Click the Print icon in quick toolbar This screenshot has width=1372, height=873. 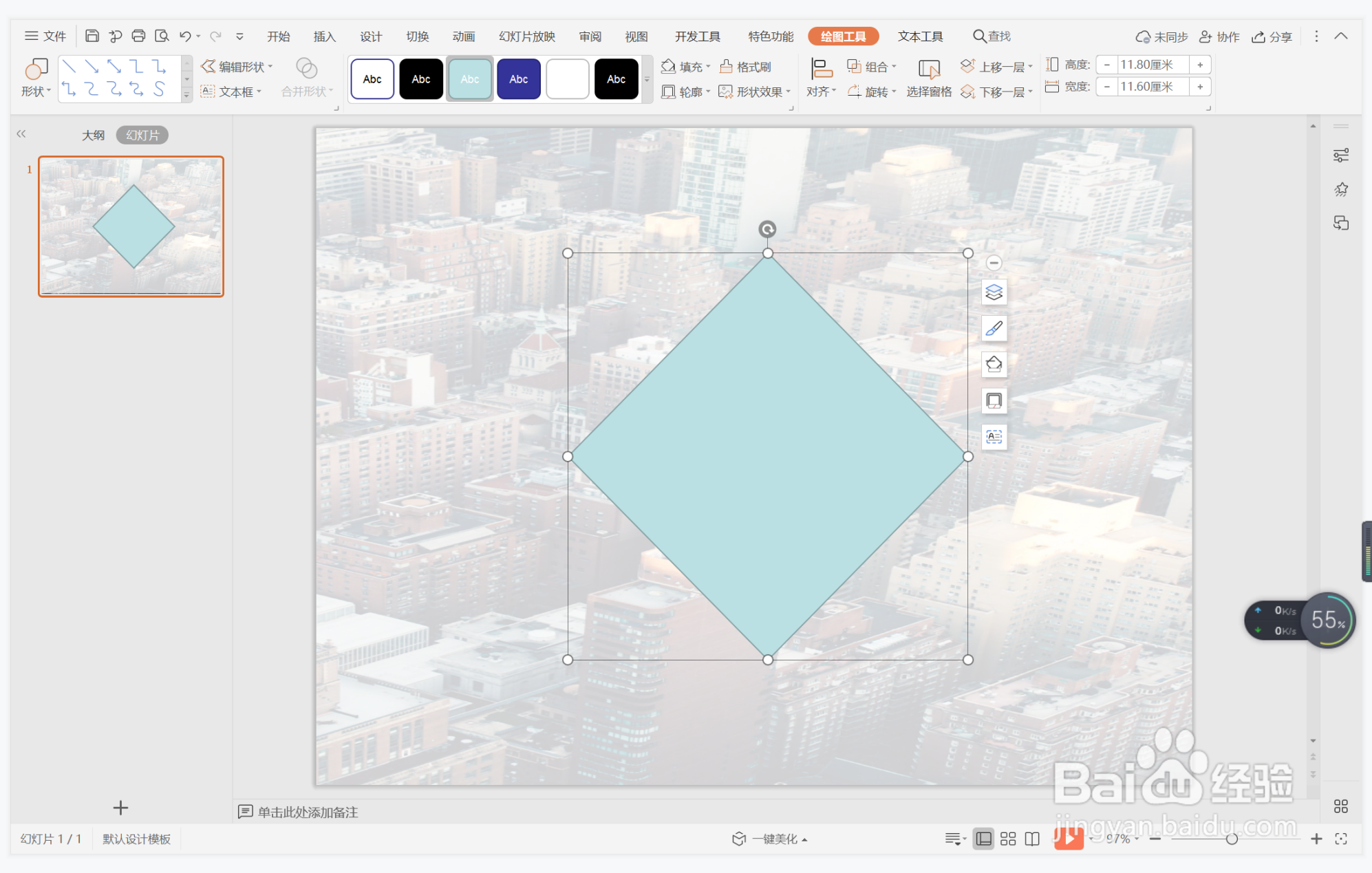pos(138,36)
